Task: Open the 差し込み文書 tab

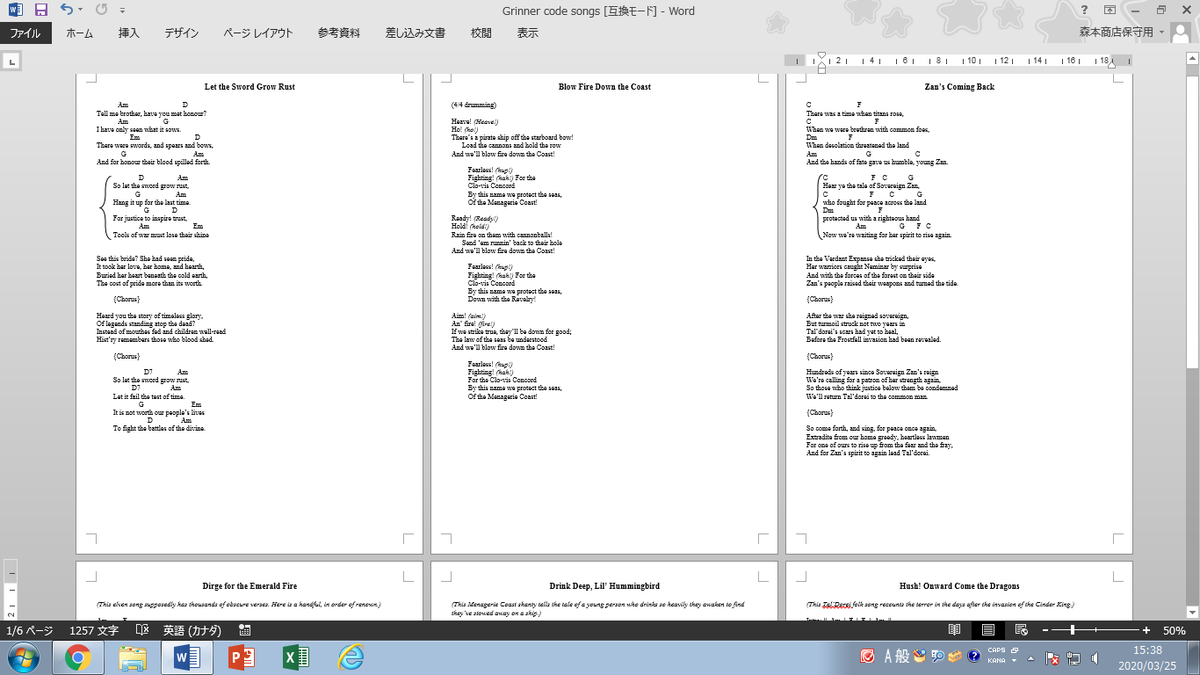Action: click(x=415, y=33)
